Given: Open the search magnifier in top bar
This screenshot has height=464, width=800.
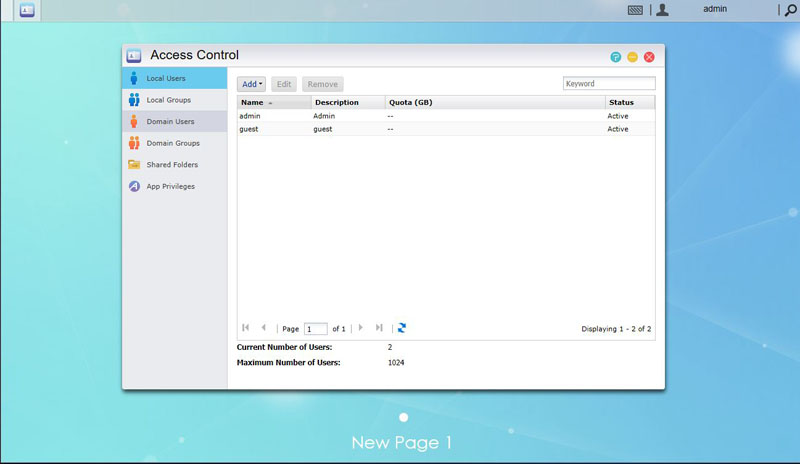Looking at the screenshot, I should 789,10.
